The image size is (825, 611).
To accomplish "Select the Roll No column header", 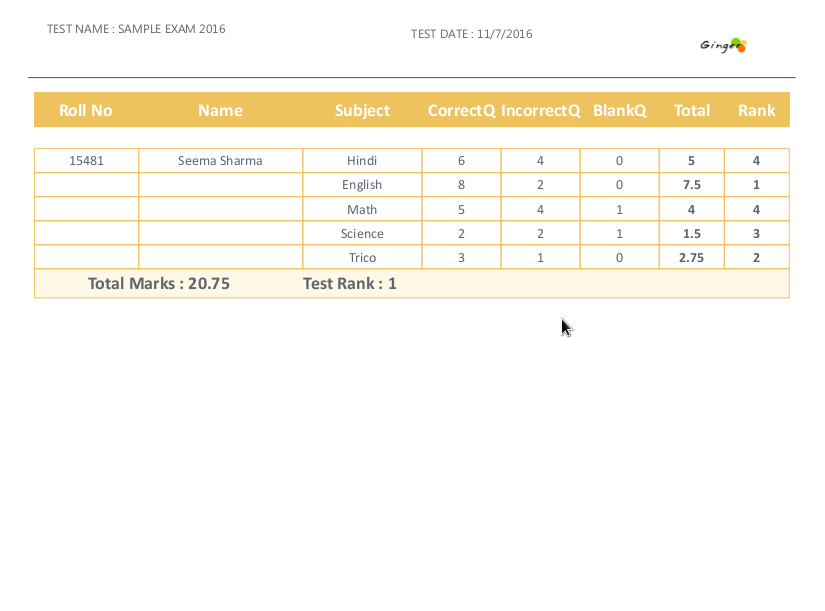I will click(x=85, y=110).
